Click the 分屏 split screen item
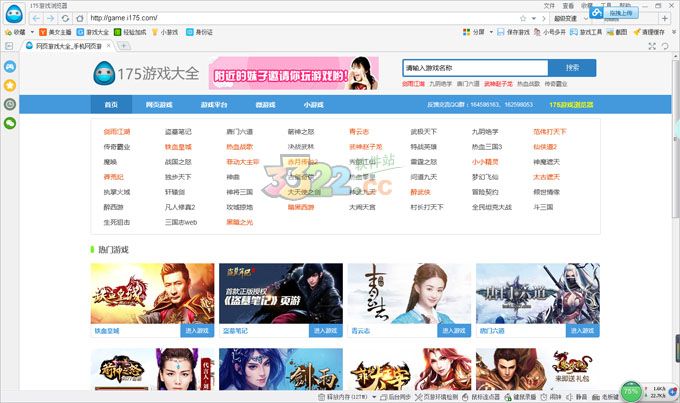 click(474, 32)
